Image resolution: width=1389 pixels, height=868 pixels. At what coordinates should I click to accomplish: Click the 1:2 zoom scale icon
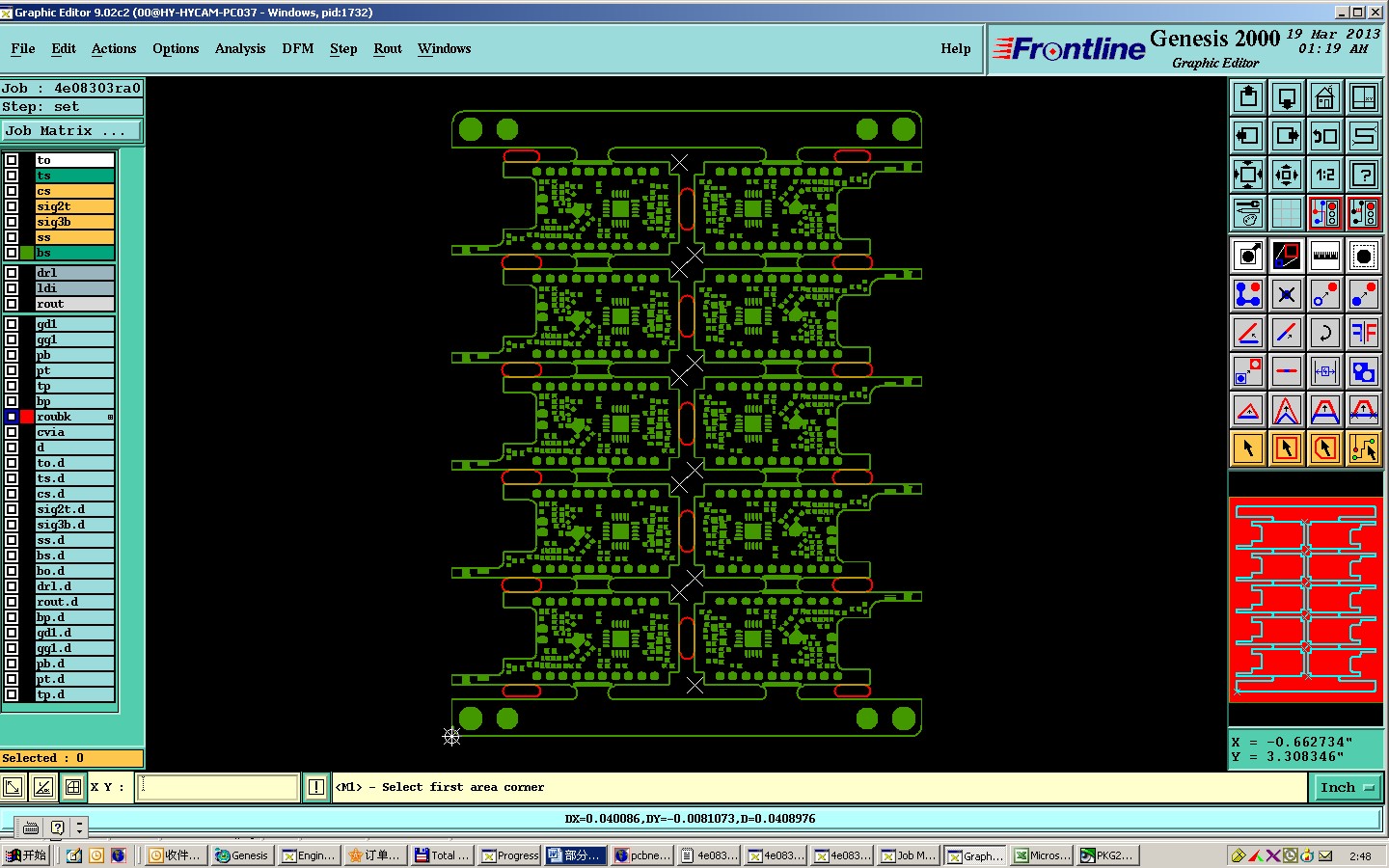pos(1325,175)
